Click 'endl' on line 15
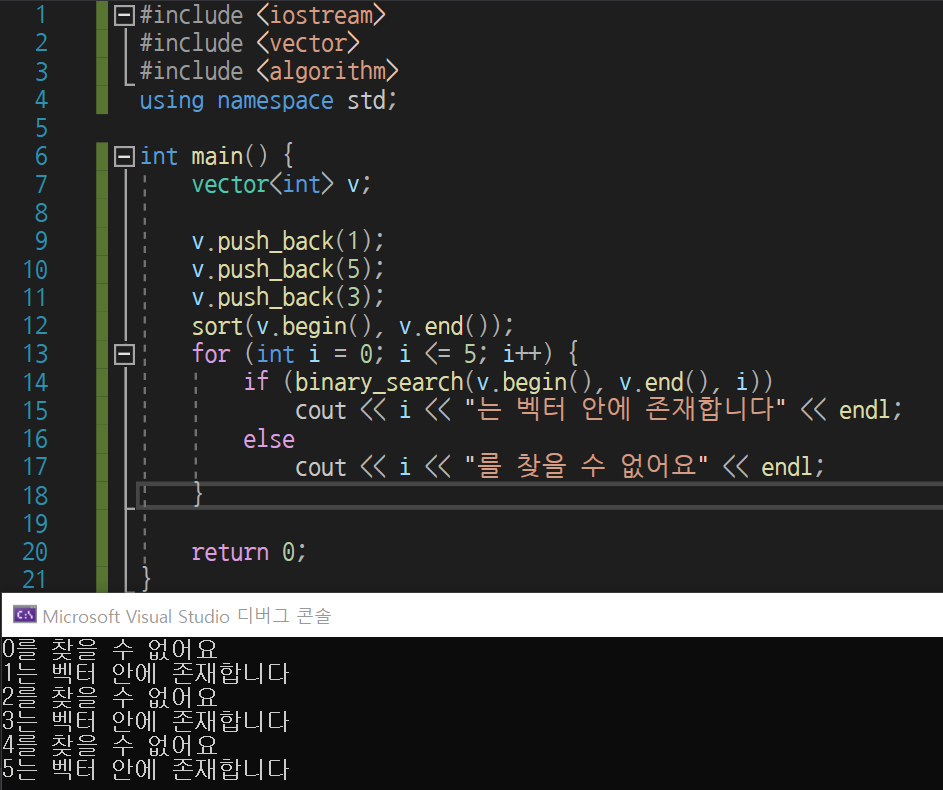This screenshot has width=943, height=790. 864,411
